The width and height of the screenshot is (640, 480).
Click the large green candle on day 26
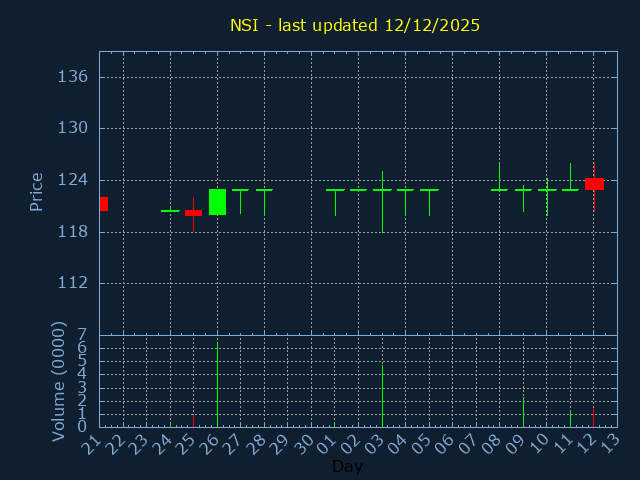point(217,202)
